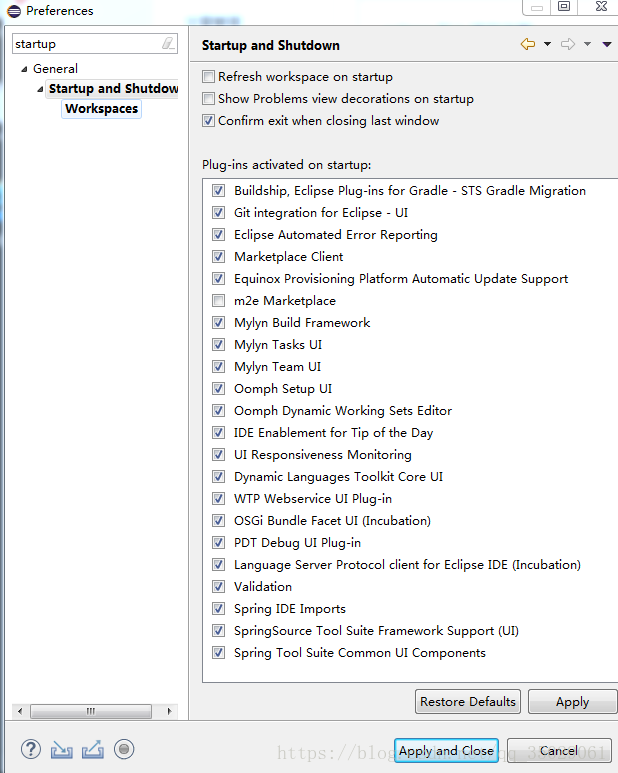Click the Oomph preference recorder icon

point(124,749)
